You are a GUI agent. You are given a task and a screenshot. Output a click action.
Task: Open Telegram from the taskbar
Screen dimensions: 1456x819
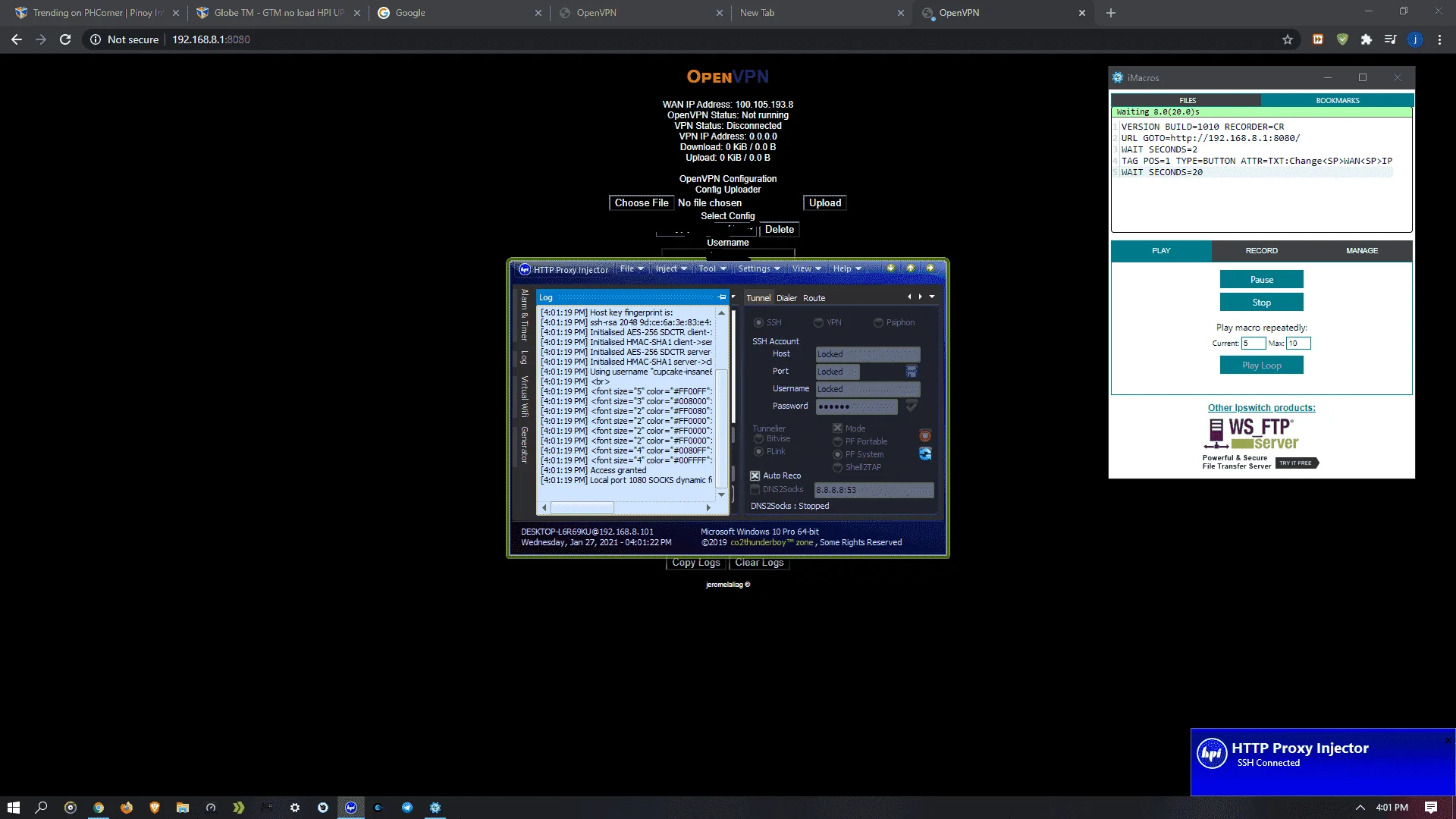pos(407,808)
